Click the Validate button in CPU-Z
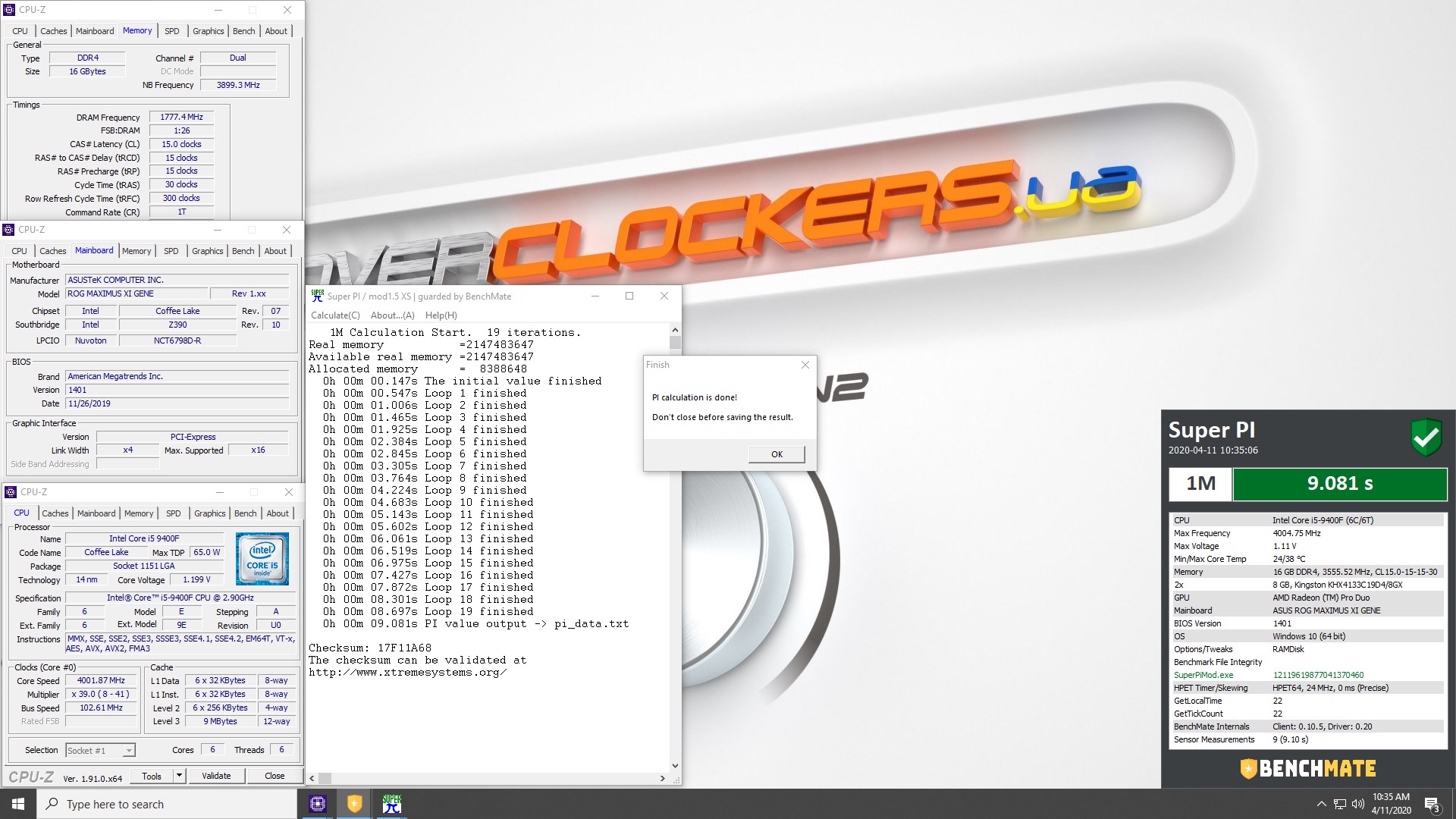 point(216,776)
